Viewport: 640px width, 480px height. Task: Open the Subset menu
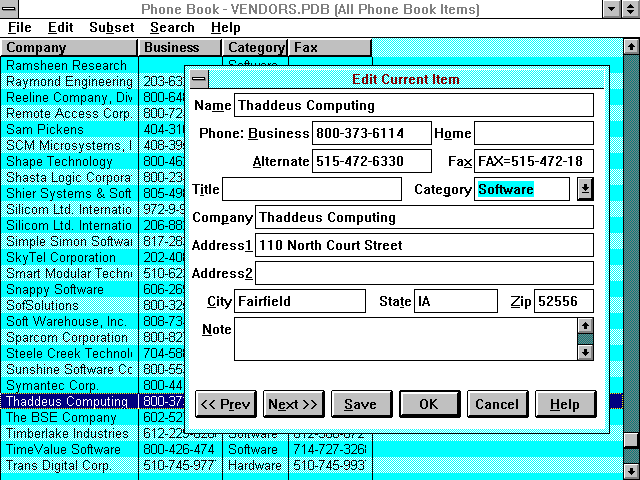tap(111, 28)
